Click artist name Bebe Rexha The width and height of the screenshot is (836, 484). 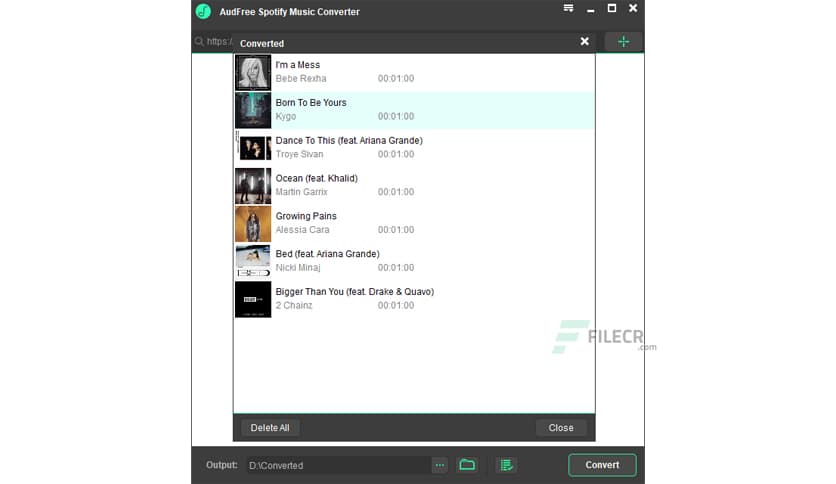[301, 78]
